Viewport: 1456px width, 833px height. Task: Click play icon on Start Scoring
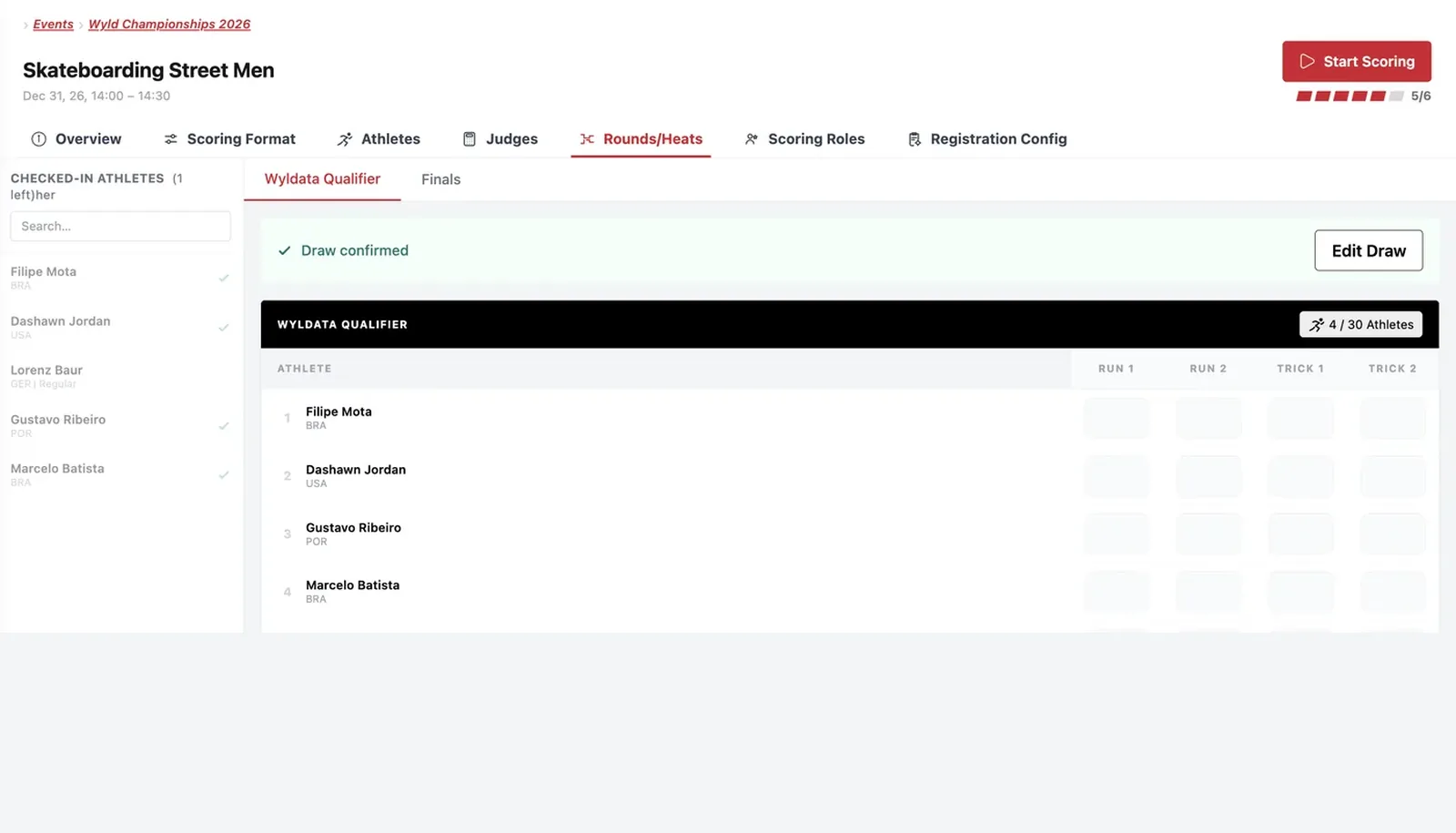pos(1307,61)
